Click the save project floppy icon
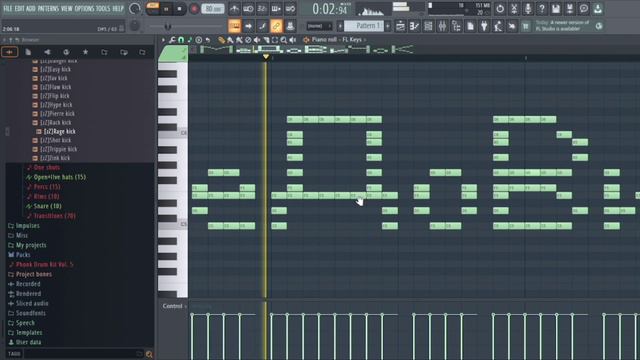This screenshot has height=360, width=640. point(556,9)
